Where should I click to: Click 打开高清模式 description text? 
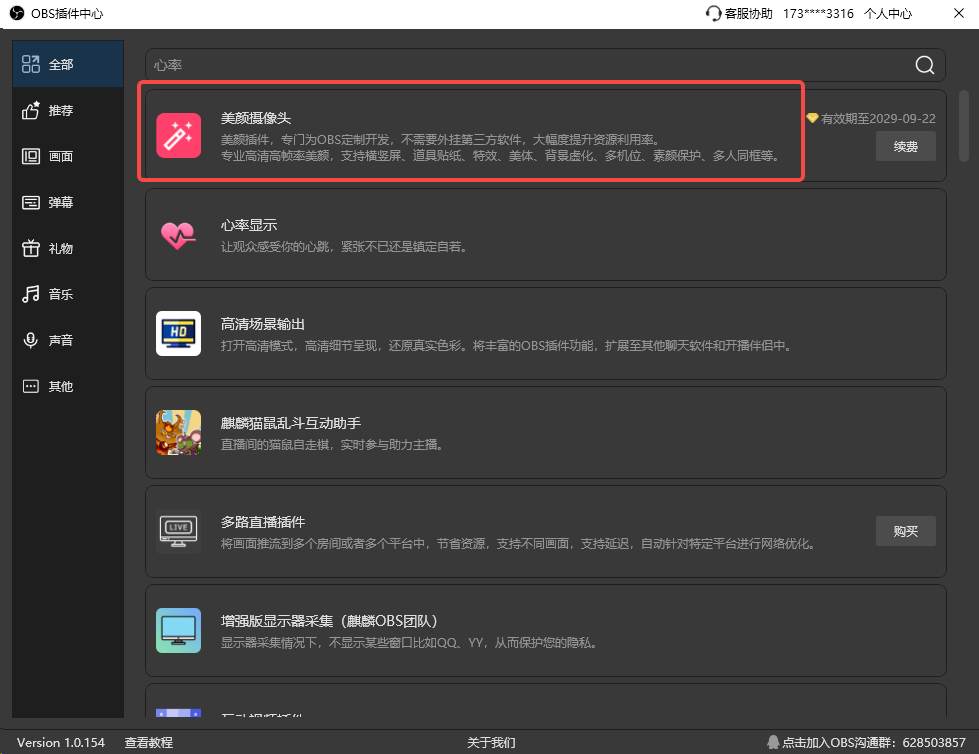[507, 345]
